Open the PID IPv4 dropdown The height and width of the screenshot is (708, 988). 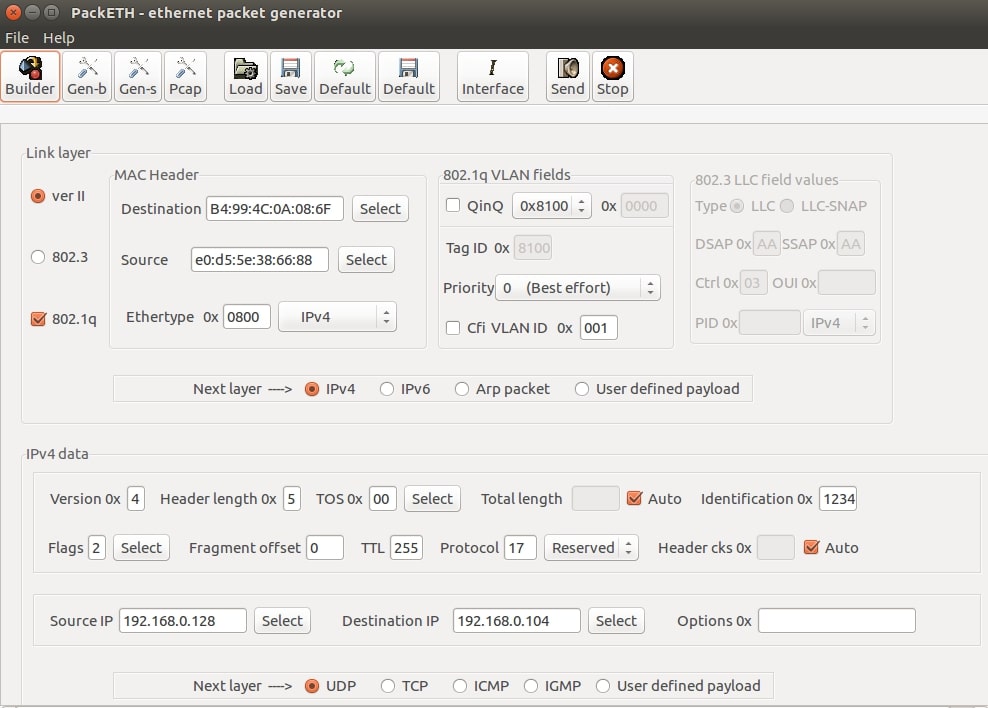[839, 323]
